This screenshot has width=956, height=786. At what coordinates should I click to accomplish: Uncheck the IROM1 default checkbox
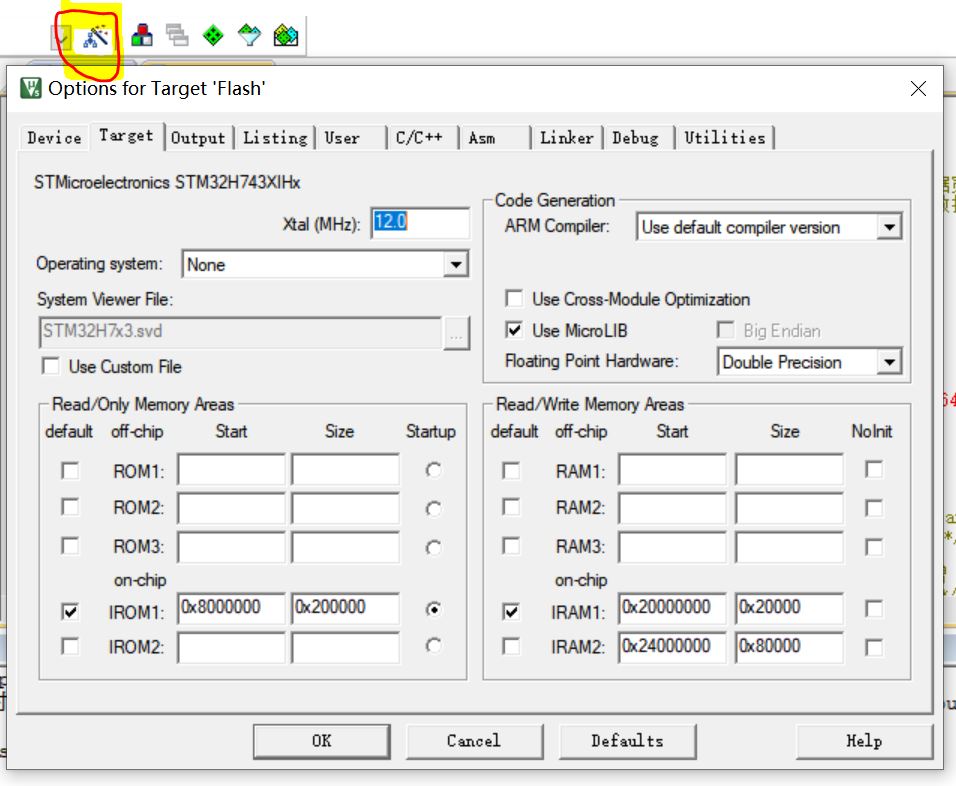70,611
